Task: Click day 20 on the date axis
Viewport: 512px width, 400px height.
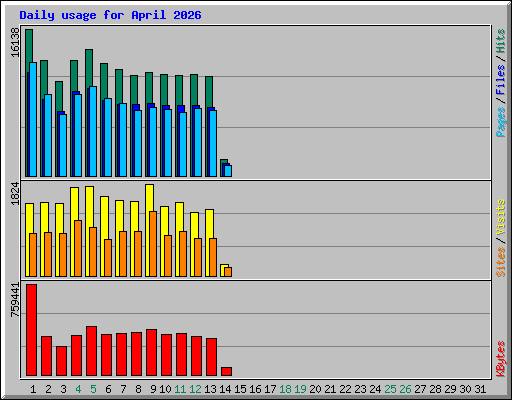Action: [315, 389]
